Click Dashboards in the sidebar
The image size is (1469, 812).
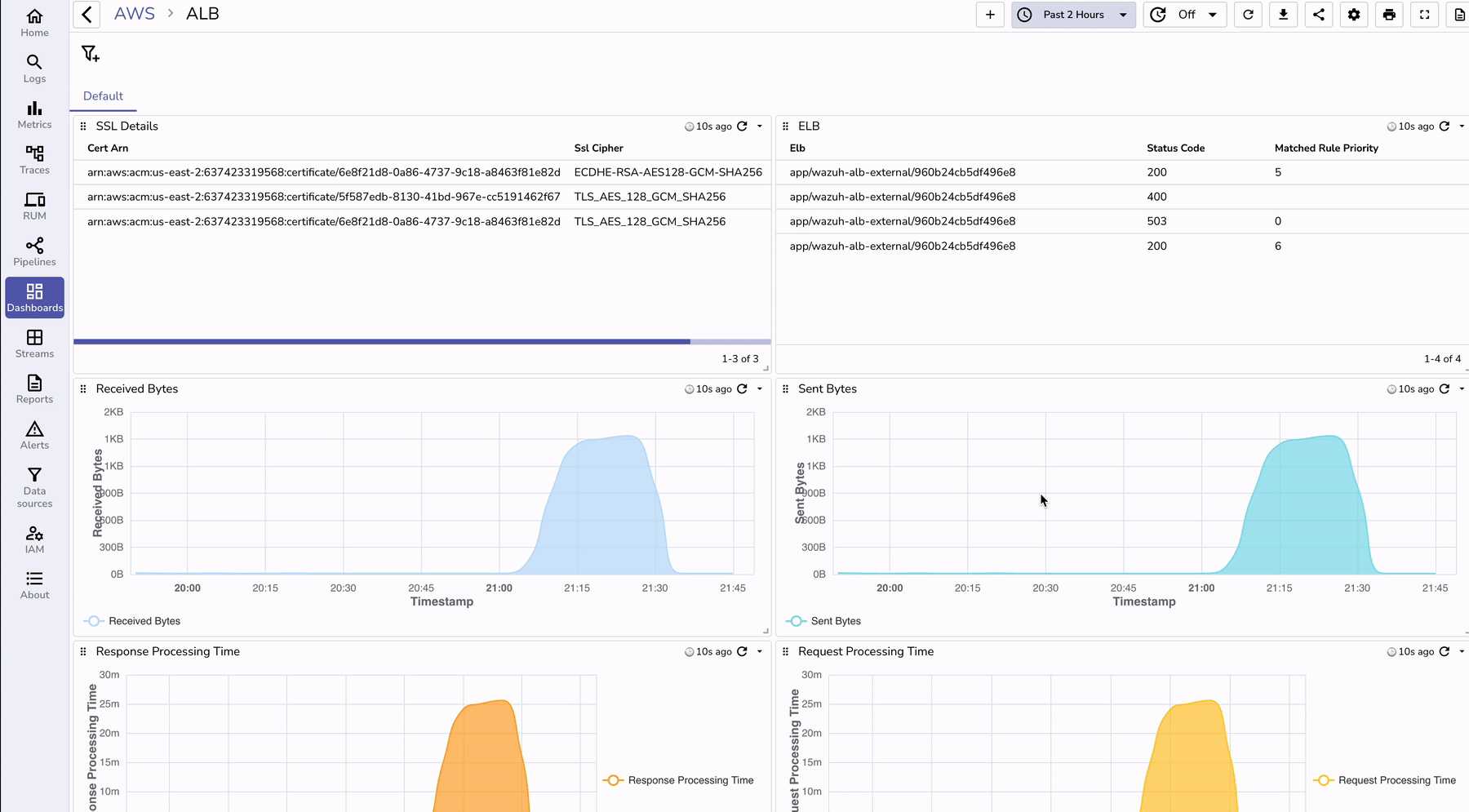34,296
